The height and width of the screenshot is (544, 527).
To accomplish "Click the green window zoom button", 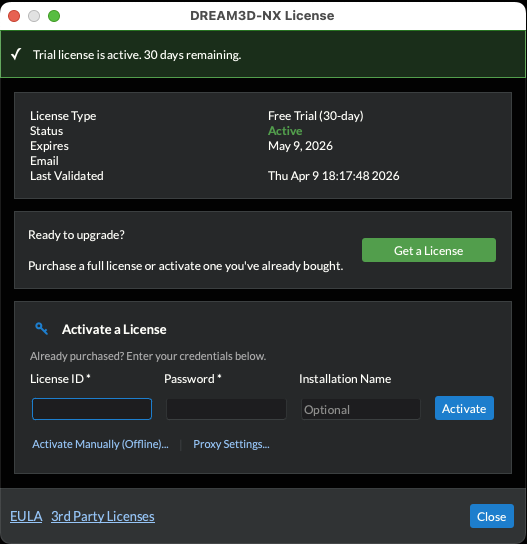I will [x=54, y=16].
